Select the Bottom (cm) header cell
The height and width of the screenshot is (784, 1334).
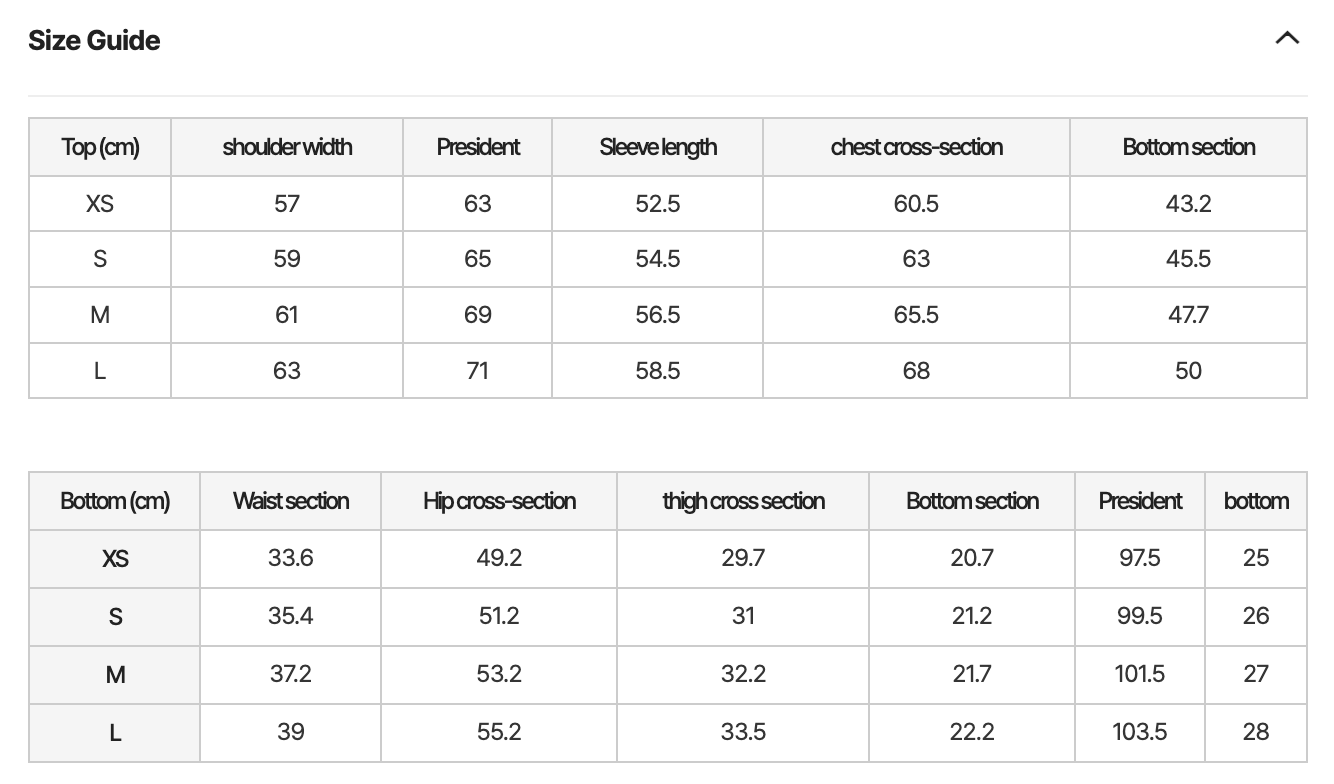click(x=115, y=501)
